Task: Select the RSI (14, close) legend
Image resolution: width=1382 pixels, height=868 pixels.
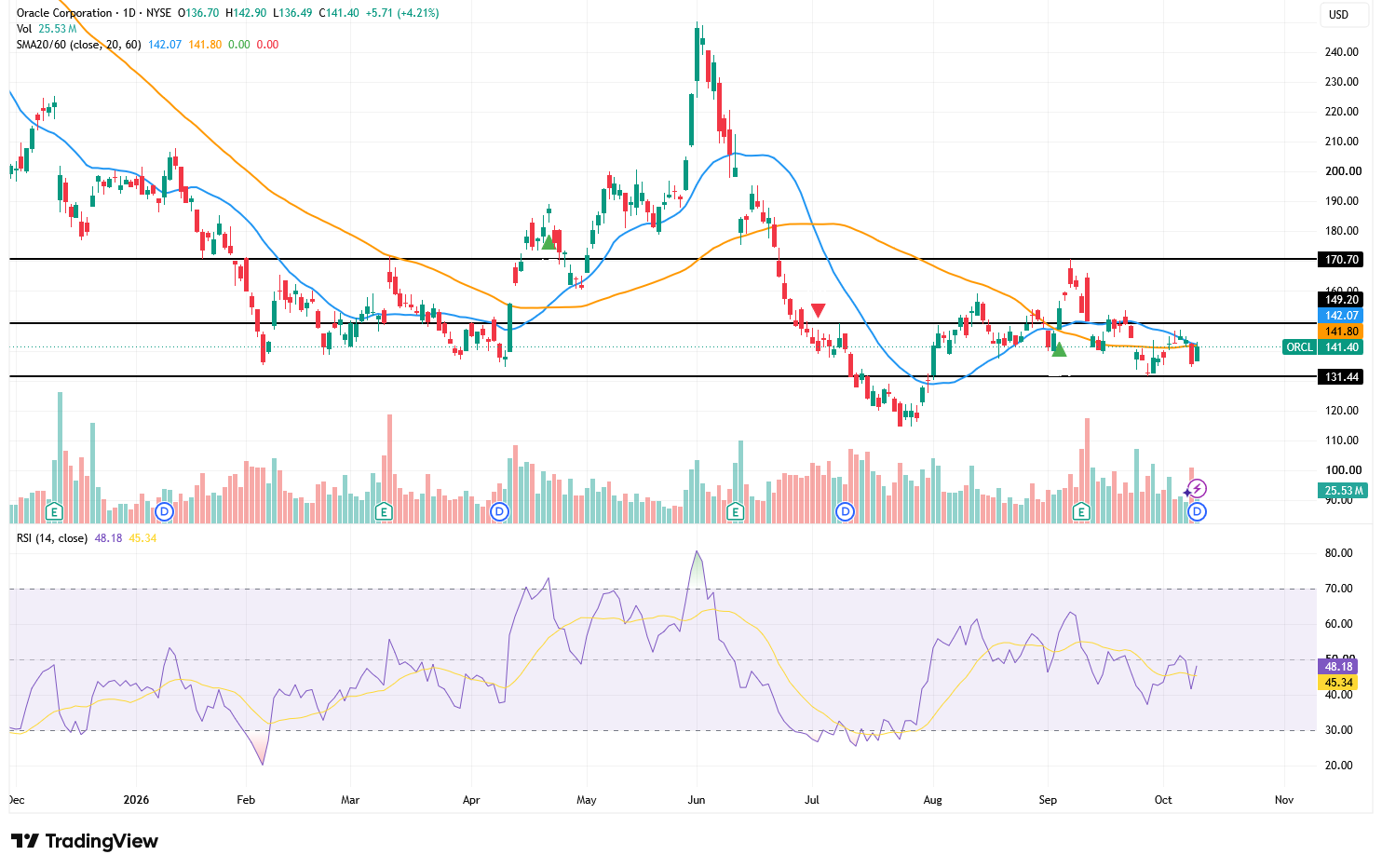Action: click(52, 538)
